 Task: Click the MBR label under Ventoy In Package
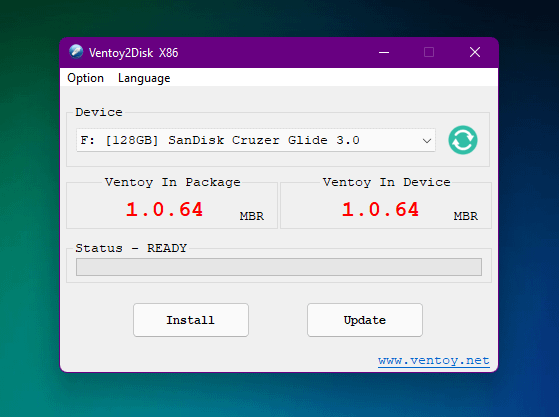click(252, 216)
